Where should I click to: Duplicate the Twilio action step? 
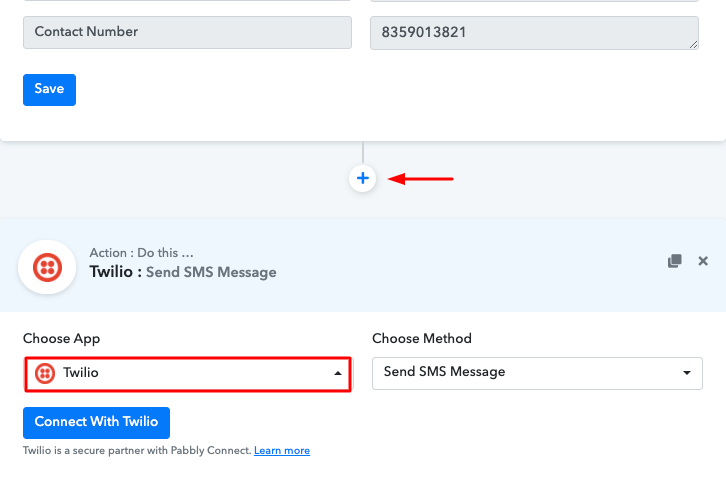click(675, 261)
